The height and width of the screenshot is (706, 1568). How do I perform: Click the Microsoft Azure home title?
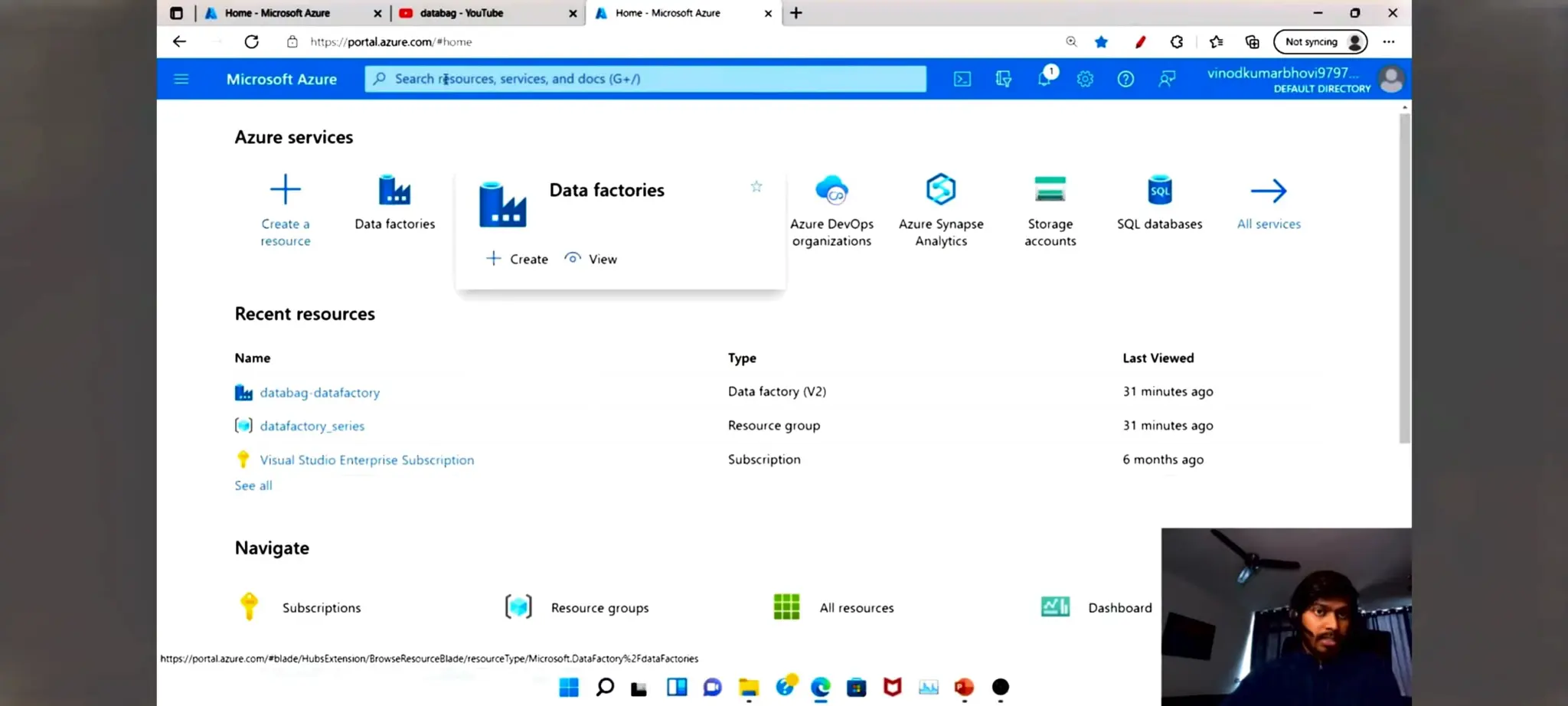[281, 79]
